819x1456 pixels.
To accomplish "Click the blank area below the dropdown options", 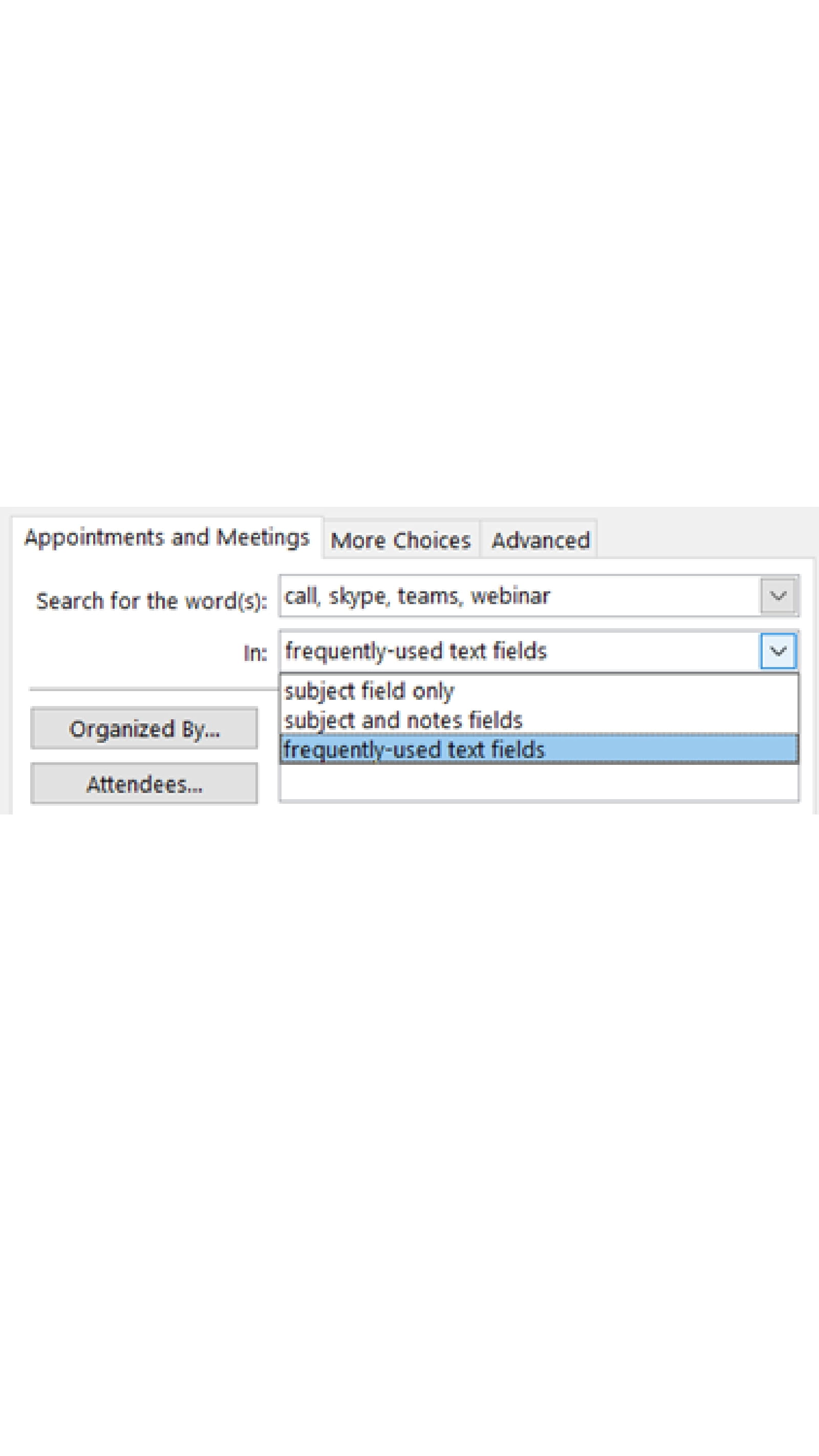I will [x=538, y=782].
